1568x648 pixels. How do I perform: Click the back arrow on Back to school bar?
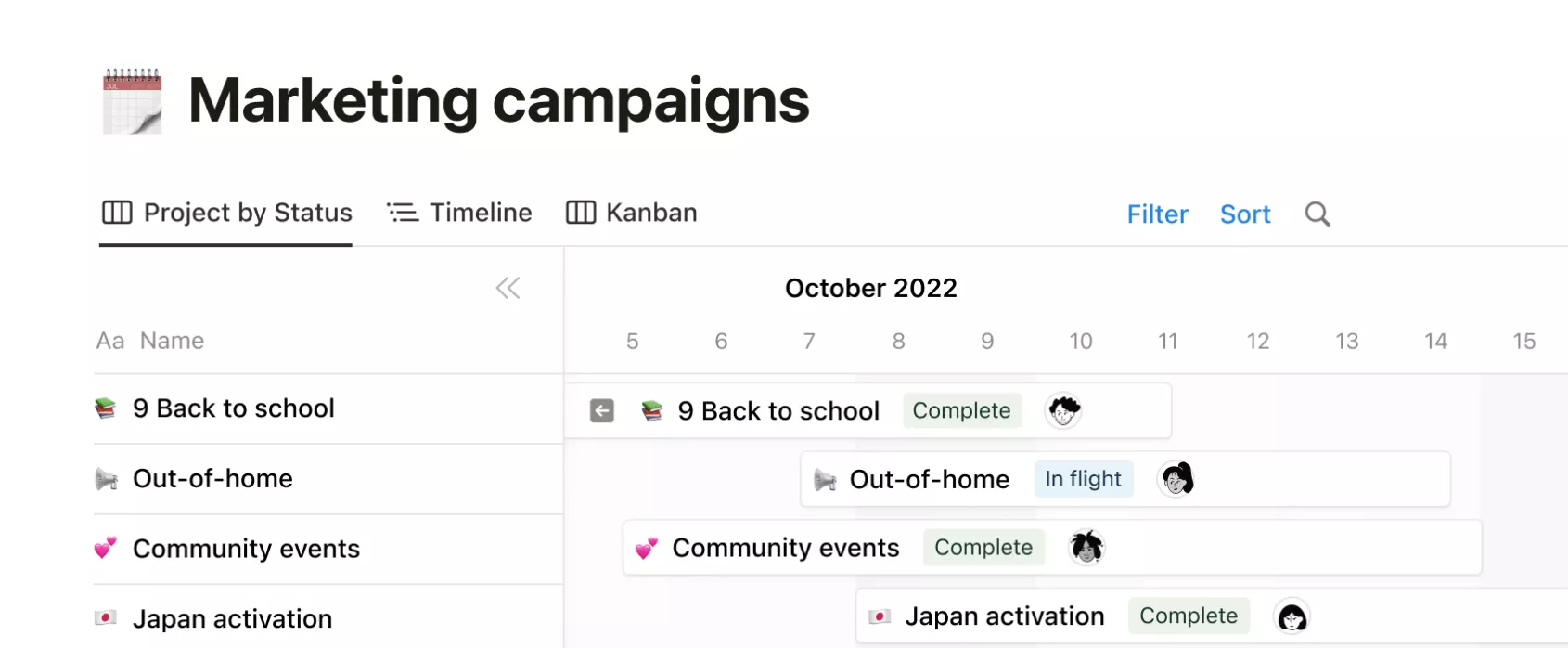click(x=602, y=410)
